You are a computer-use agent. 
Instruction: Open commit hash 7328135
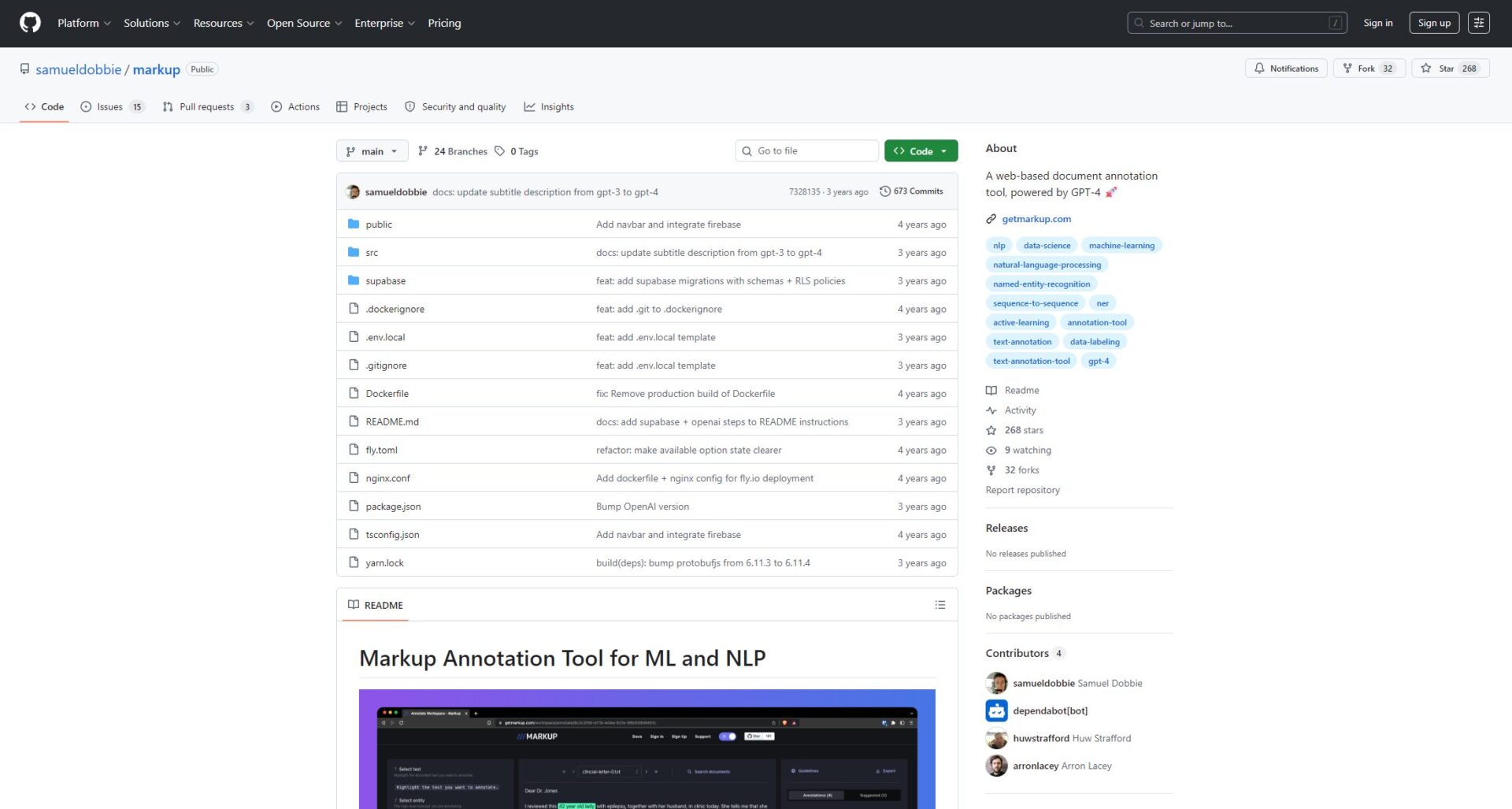point(804,192)
